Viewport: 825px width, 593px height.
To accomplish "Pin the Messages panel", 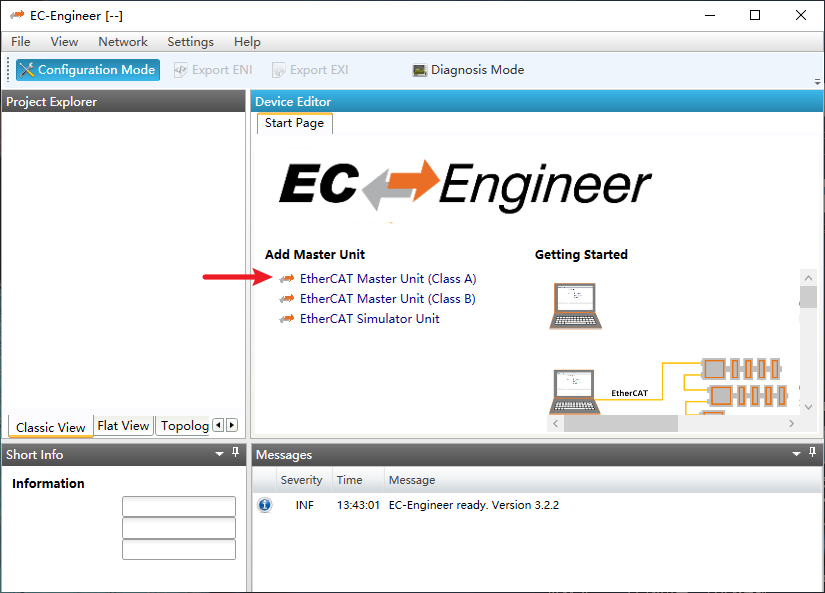I will pos(814,453).
